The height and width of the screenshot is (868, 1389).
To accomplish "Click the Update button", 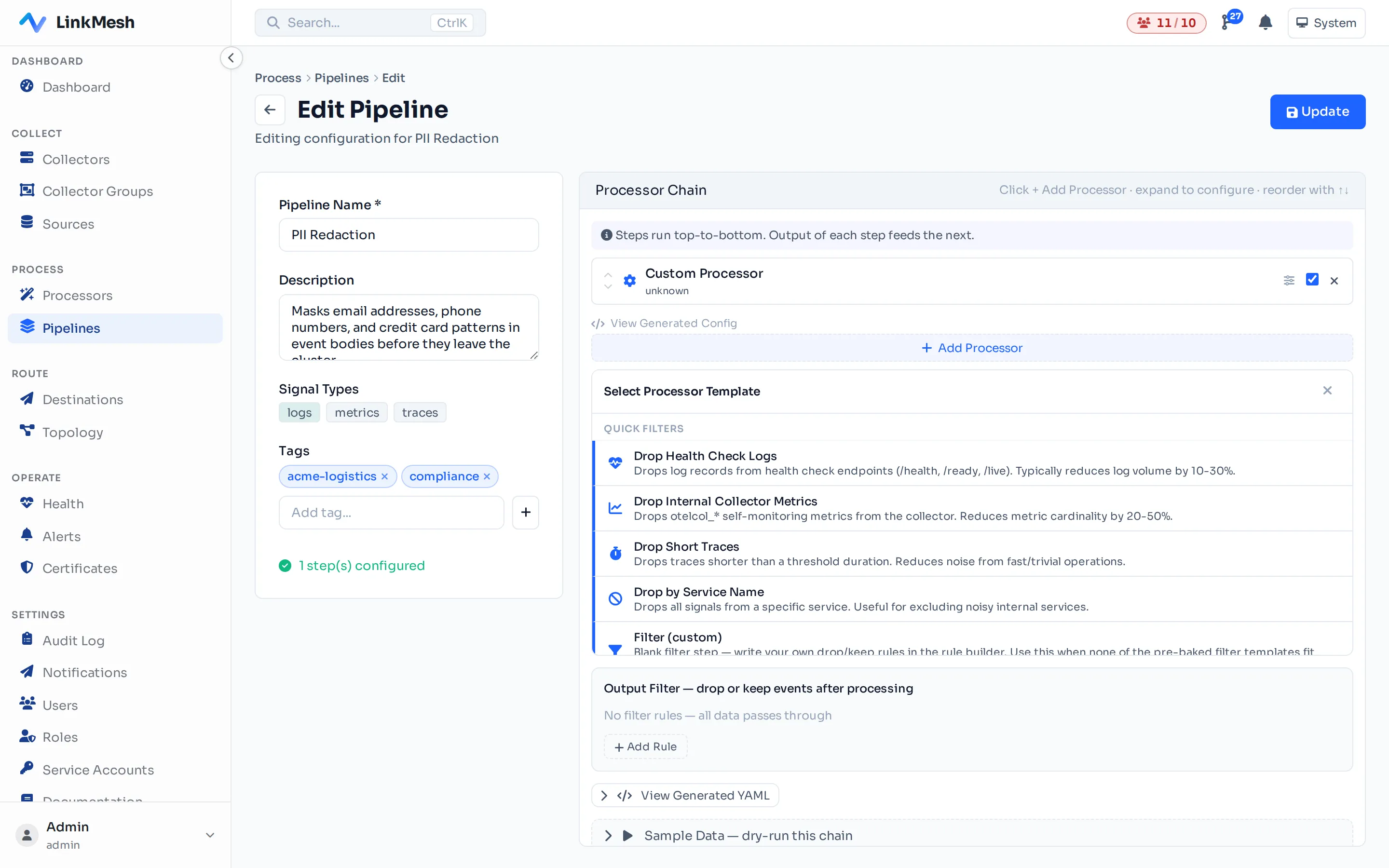I will click(1317, 111).
